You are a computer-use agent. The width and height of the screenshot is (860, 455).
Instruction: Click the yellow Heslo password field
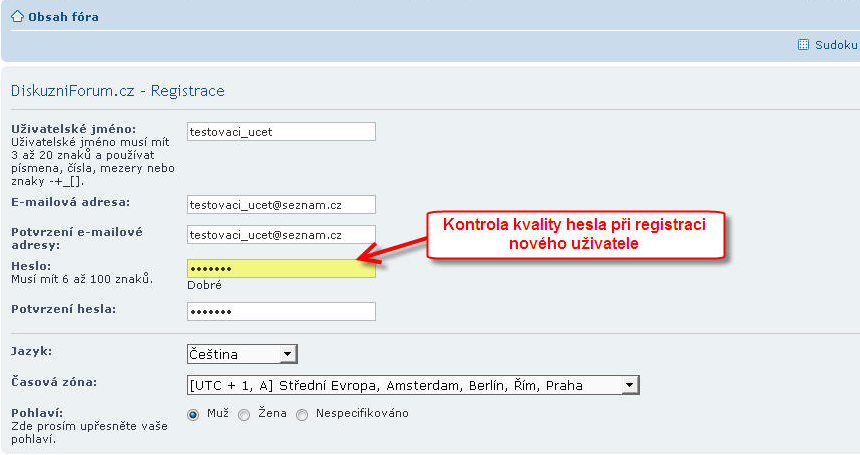tap(281, 268)
